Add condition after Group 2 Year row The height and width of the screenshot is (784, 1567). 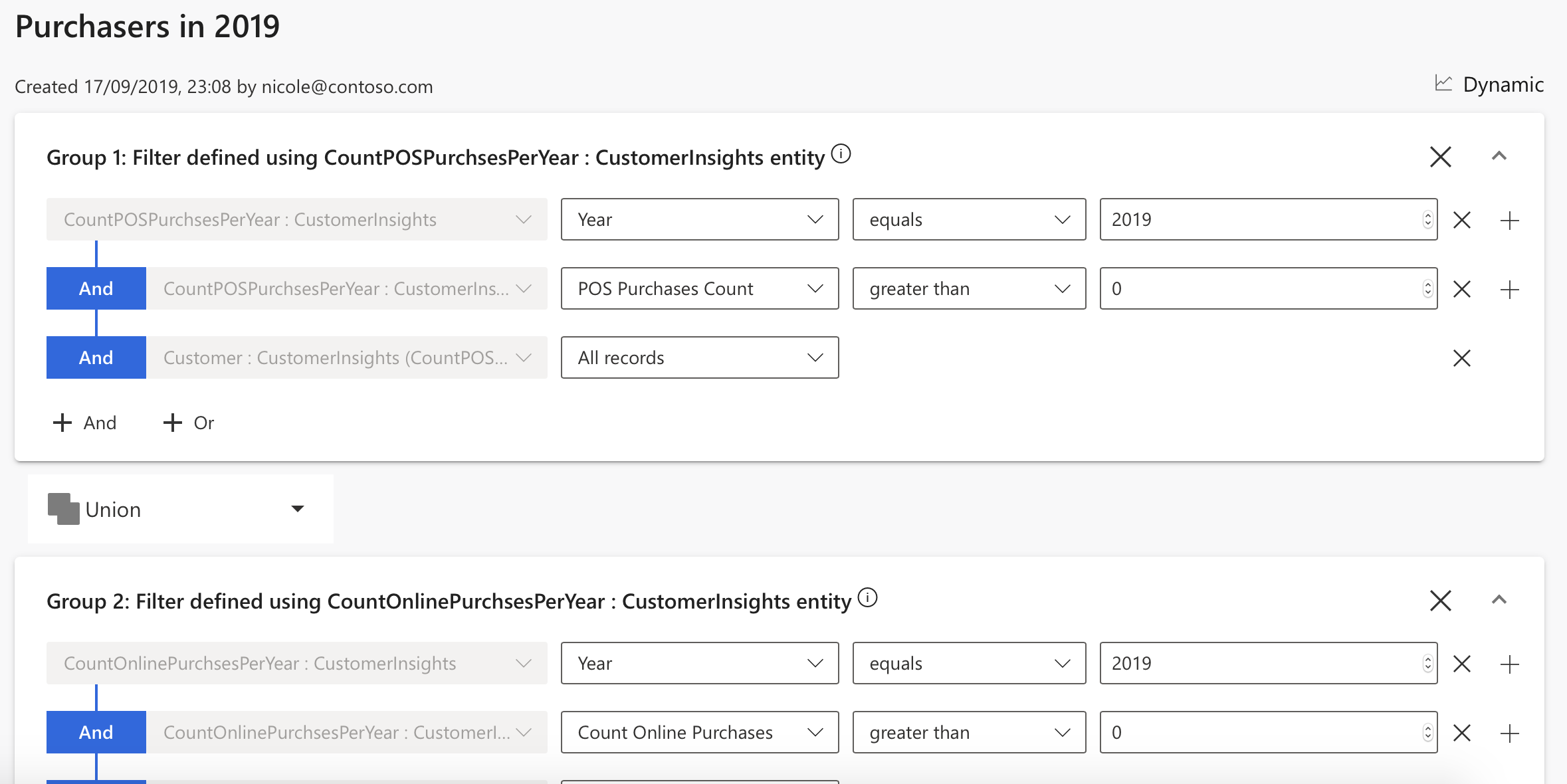coord(1509,664)
